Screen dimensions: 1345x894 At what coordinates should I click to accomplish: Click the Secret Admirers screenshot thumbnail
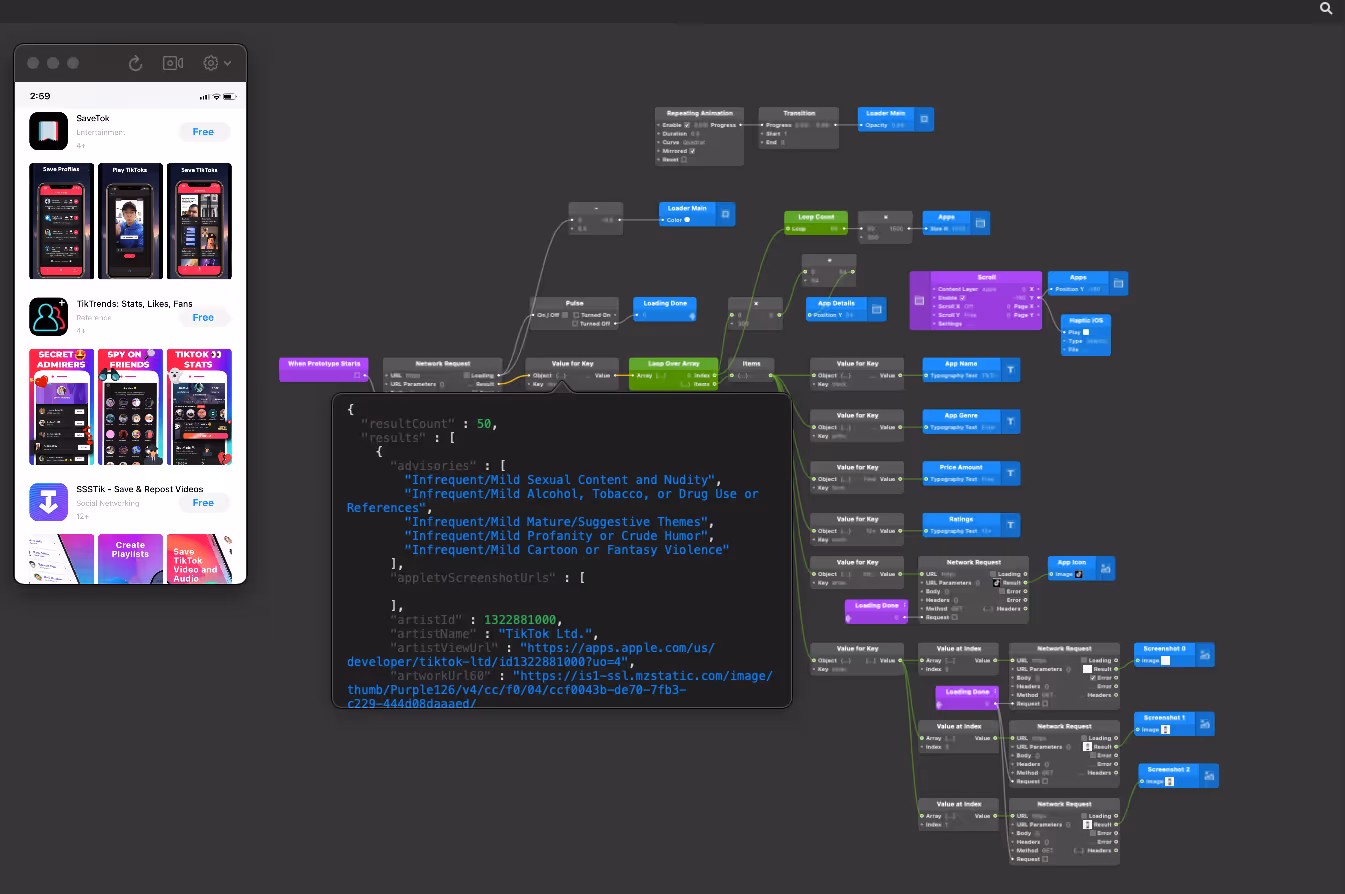click(62, 407)
